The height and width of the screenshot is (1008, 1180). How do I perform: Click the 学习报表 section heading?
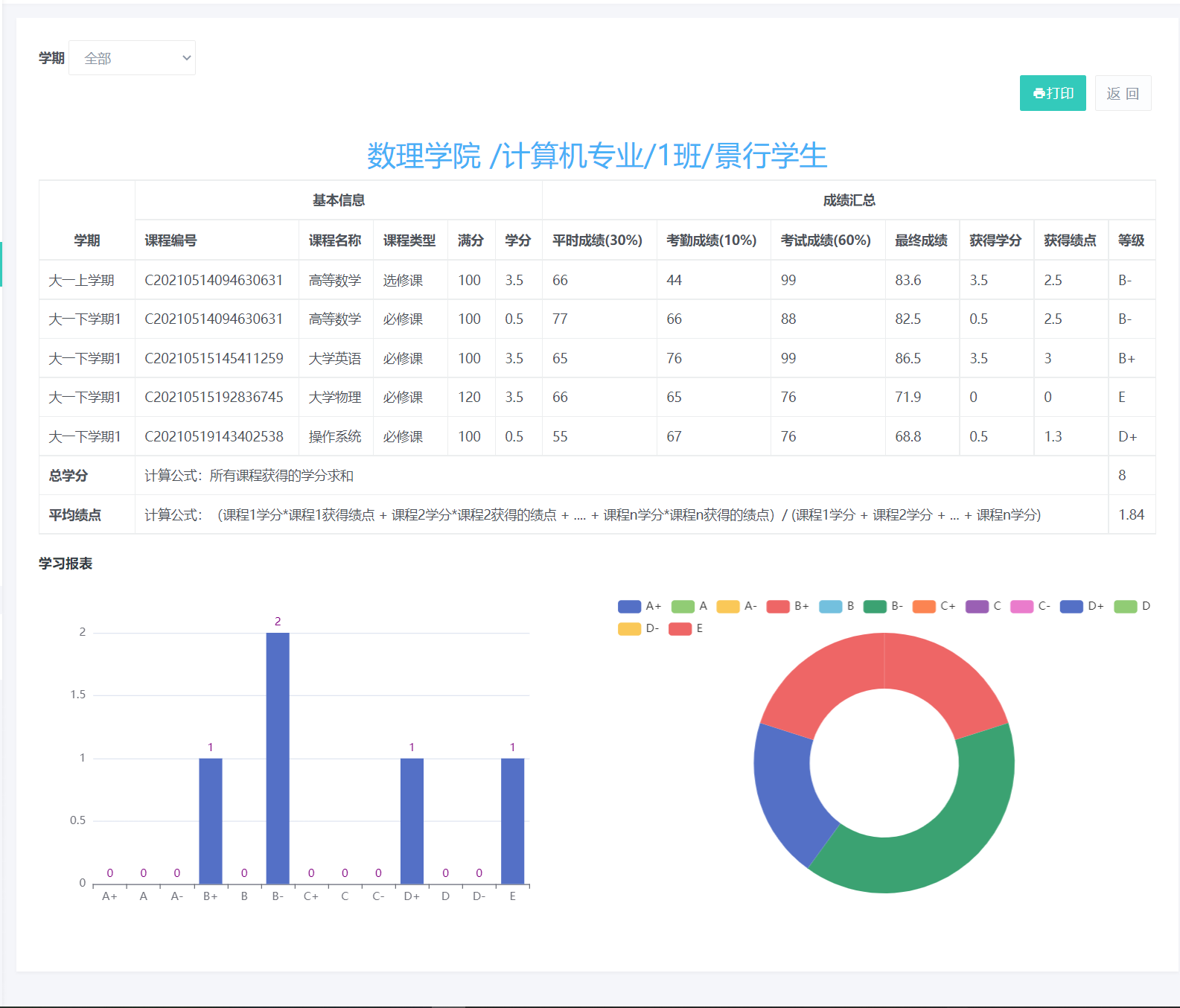pyautogui.click(x=66, y=564)
